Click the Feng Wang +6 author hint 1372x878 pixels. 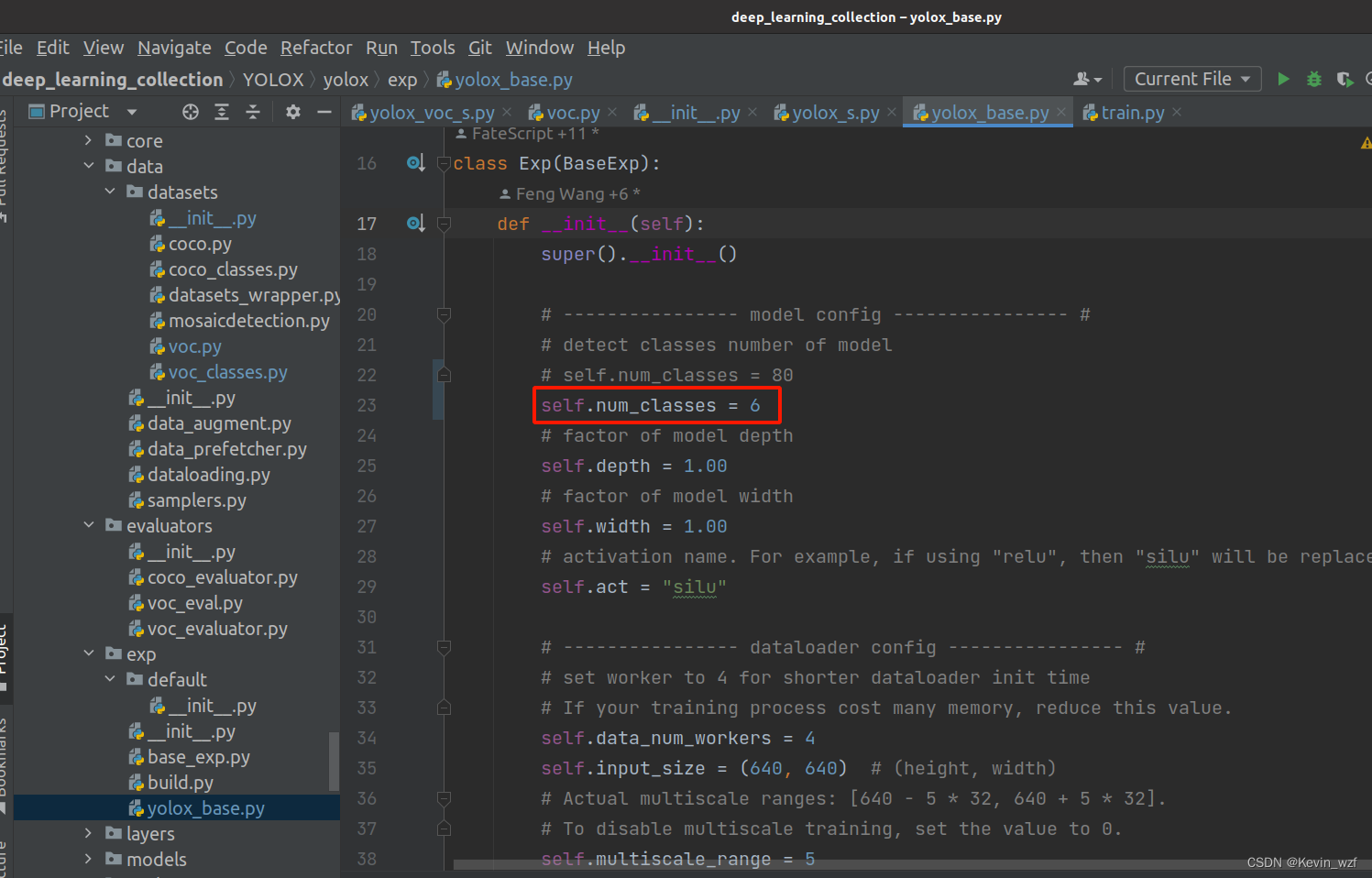click(x=570, y=194)
